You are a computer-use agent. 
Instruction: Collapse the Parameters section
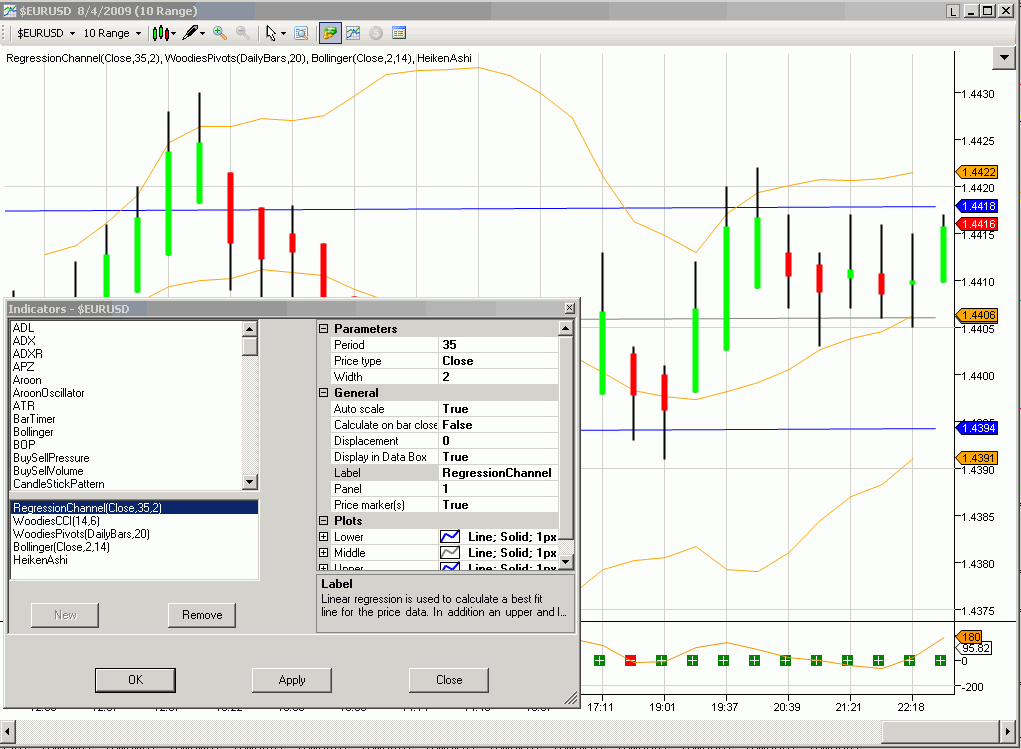click(323, 328)
